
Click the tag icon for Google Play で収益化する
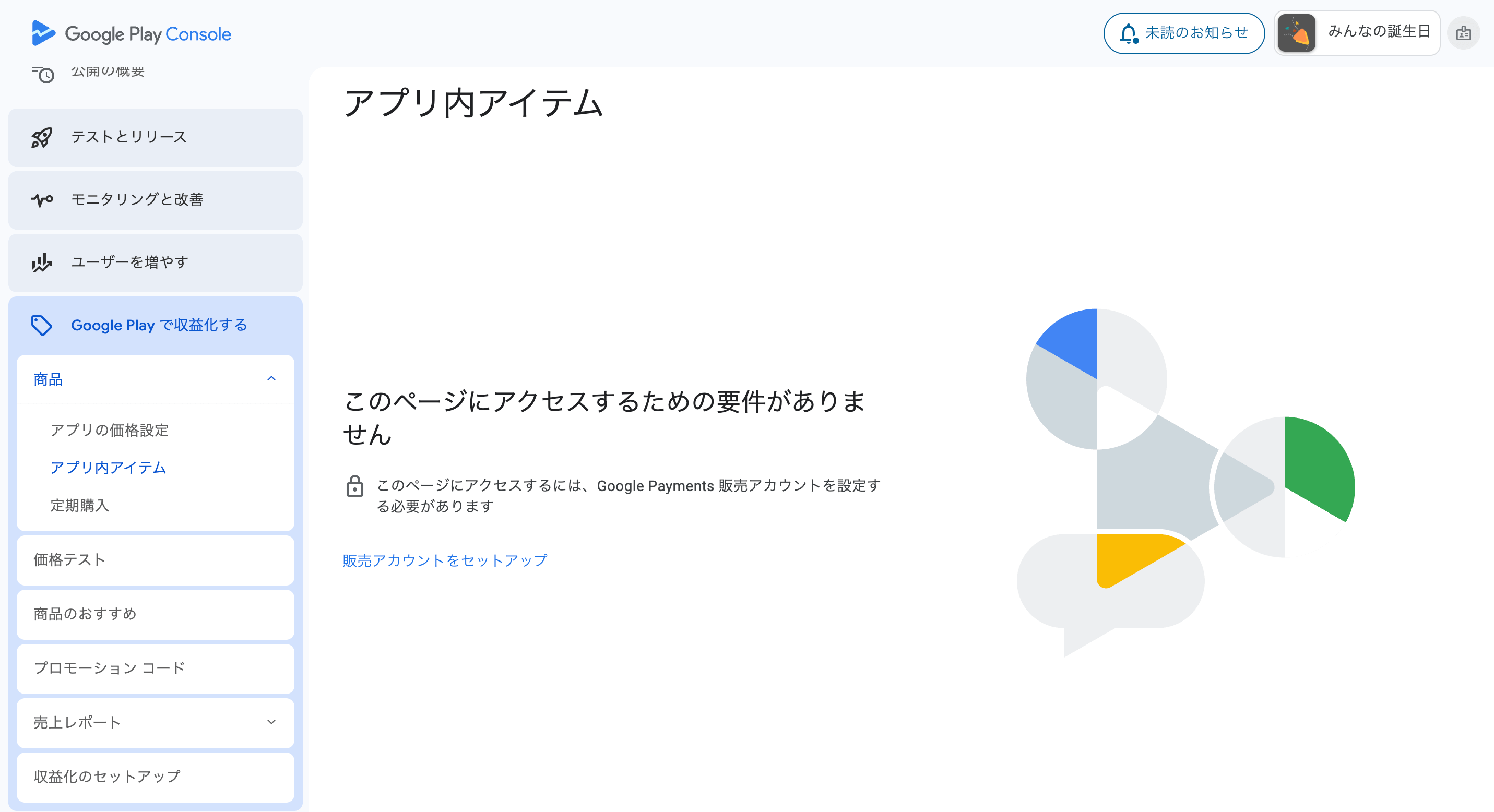tap(42, 325)
